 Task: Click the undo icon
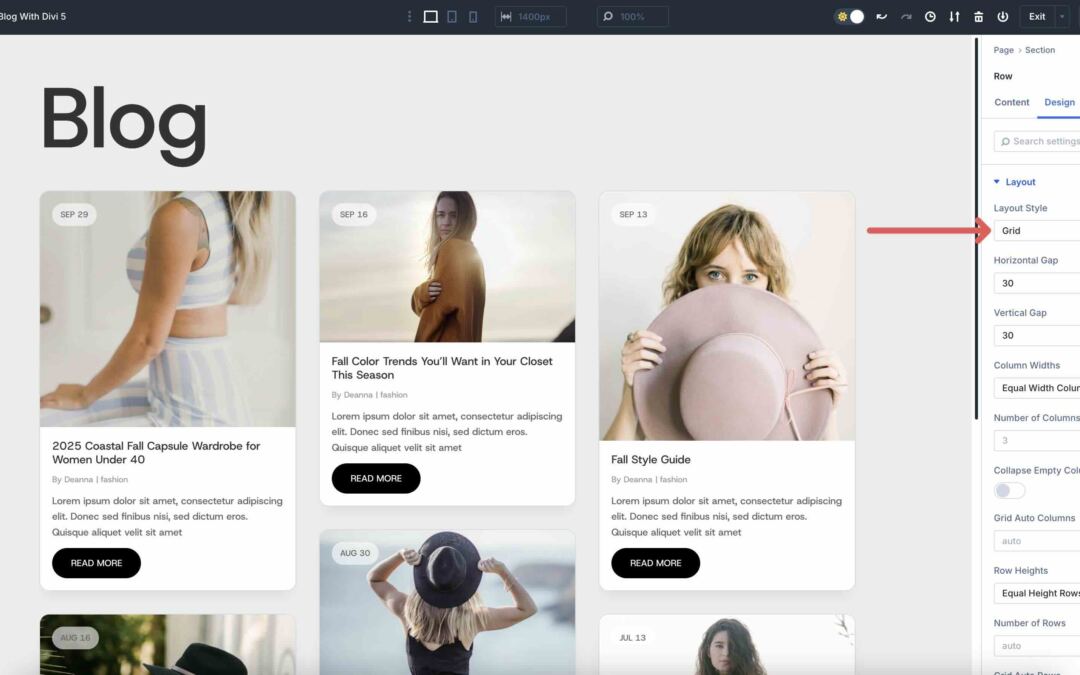pyautogui.click(x=880, y=16)
